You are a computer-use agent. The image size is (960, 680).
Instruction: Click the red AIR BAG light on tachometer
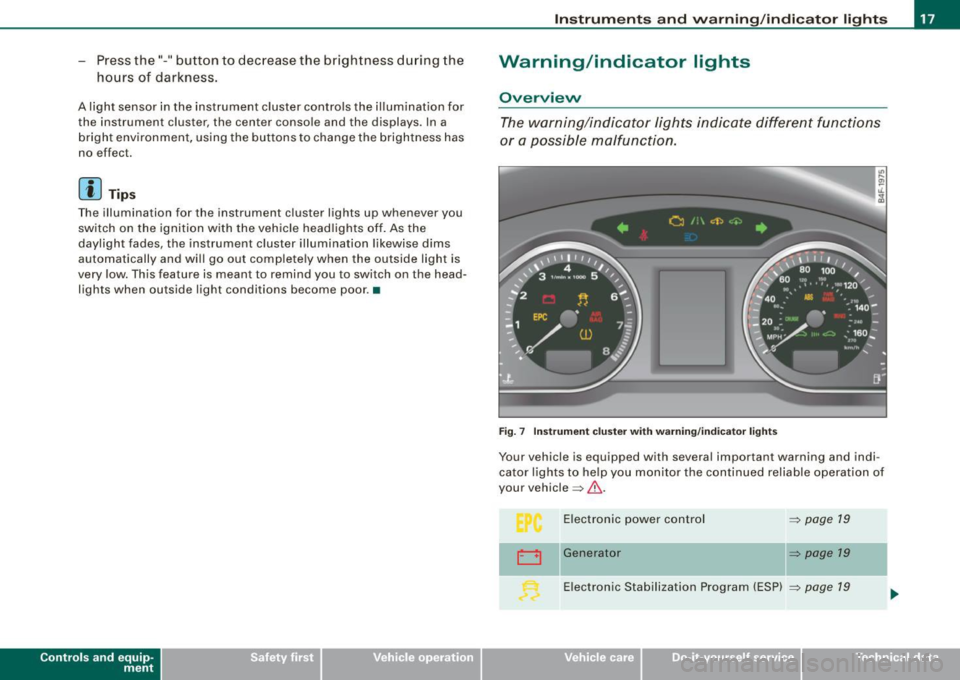(596, 316)
